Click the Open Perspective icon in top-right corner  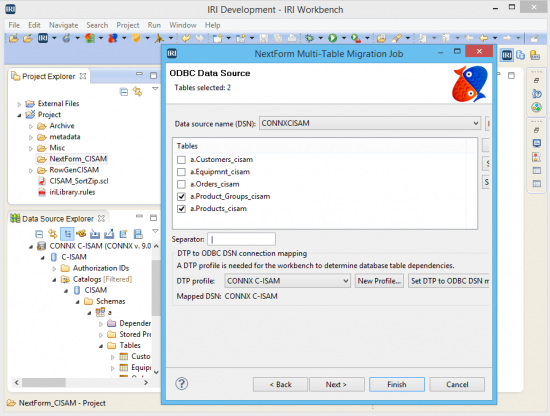click(x=534, y=38)
